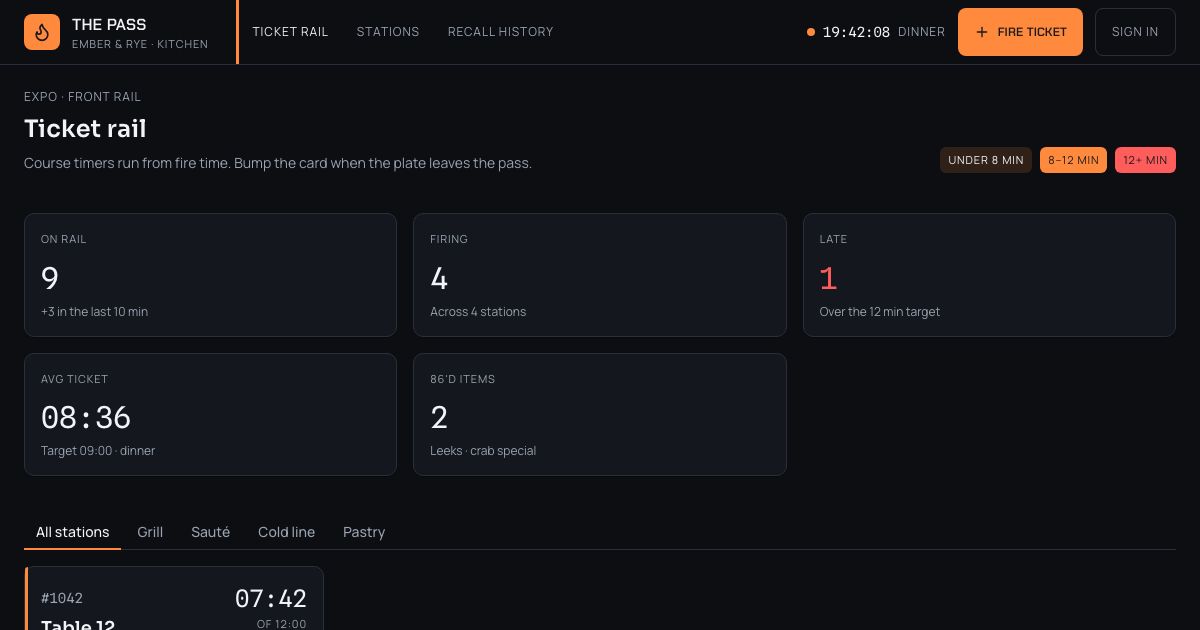Click the Avg Ticket stat card

[210, 414]
